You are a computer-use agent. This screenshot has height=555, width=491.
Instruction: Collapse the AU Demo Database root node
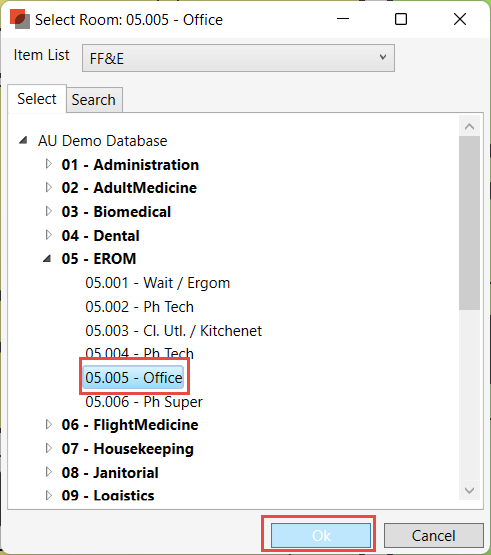[x=23, y=141]
